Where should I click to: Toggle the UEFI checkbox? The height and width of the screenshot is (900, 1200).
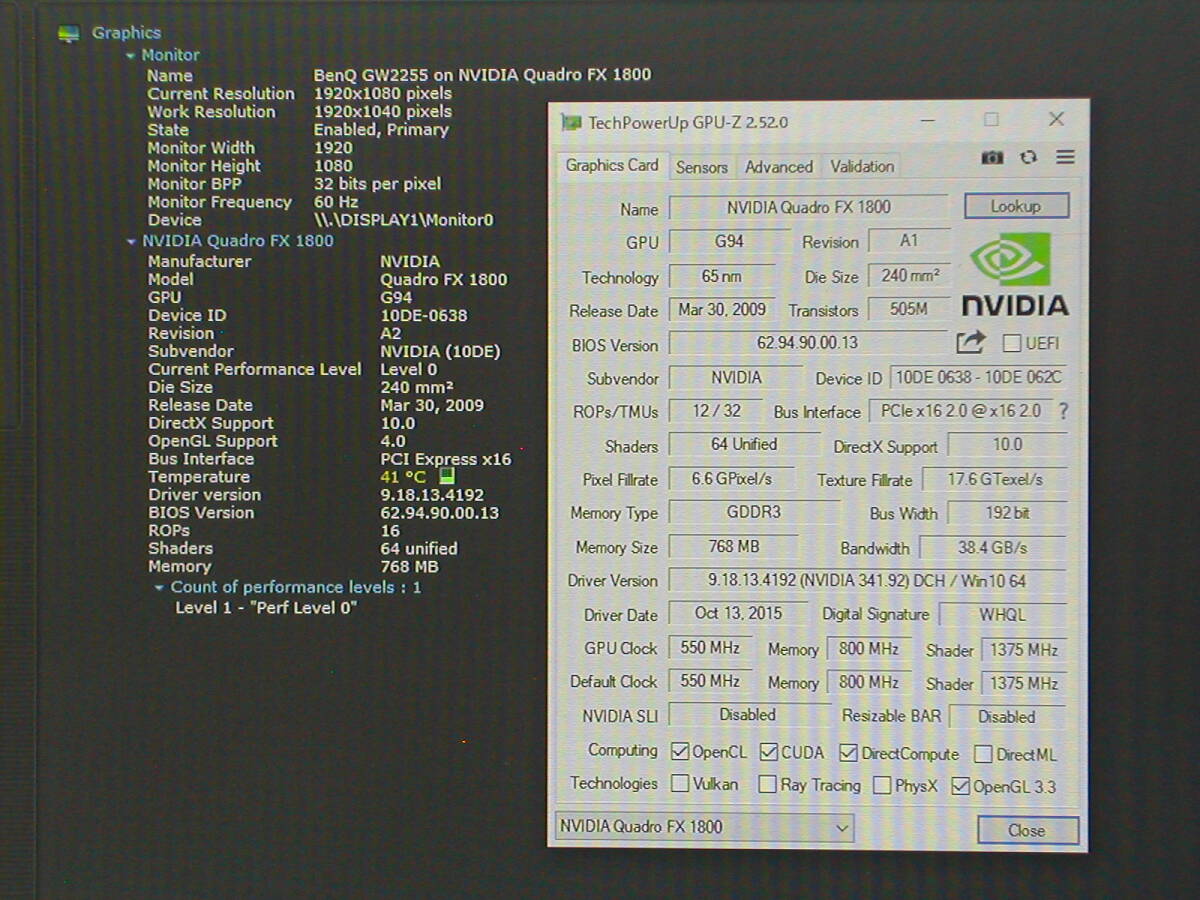pyautogui.click(x=1011, y=343)
